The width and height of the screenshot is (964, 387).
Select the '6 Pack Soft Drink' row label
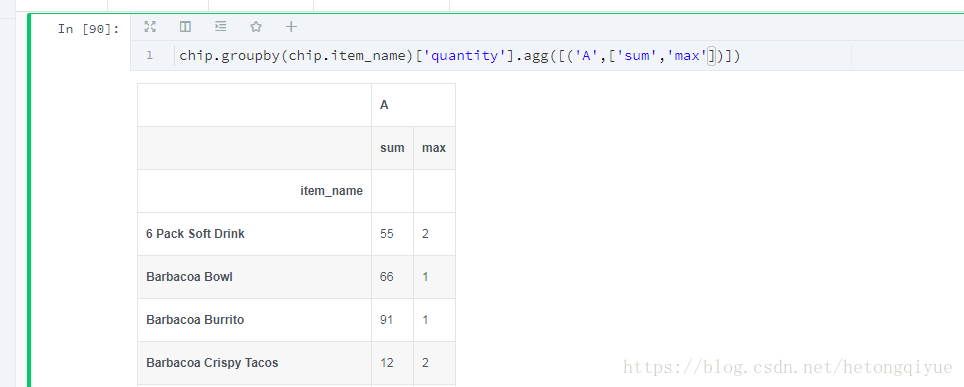pyautogui.click(x=196, y=234)
